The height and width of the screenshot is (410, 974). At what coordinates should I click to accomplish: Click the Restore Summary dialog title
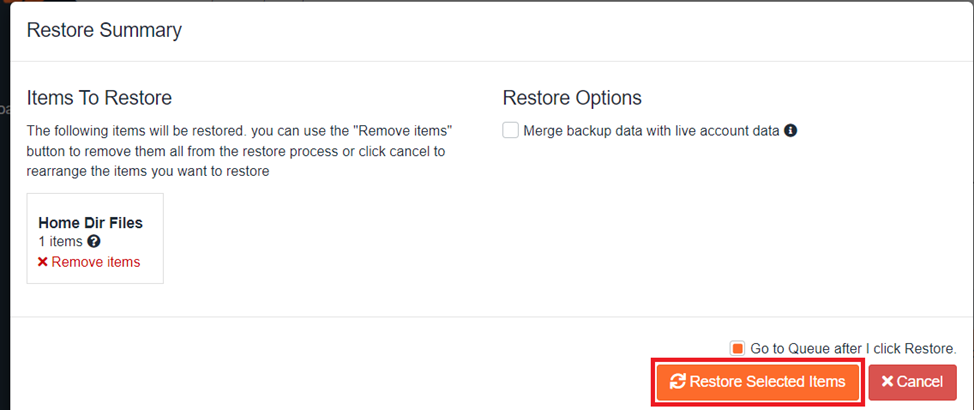[104, 30]
